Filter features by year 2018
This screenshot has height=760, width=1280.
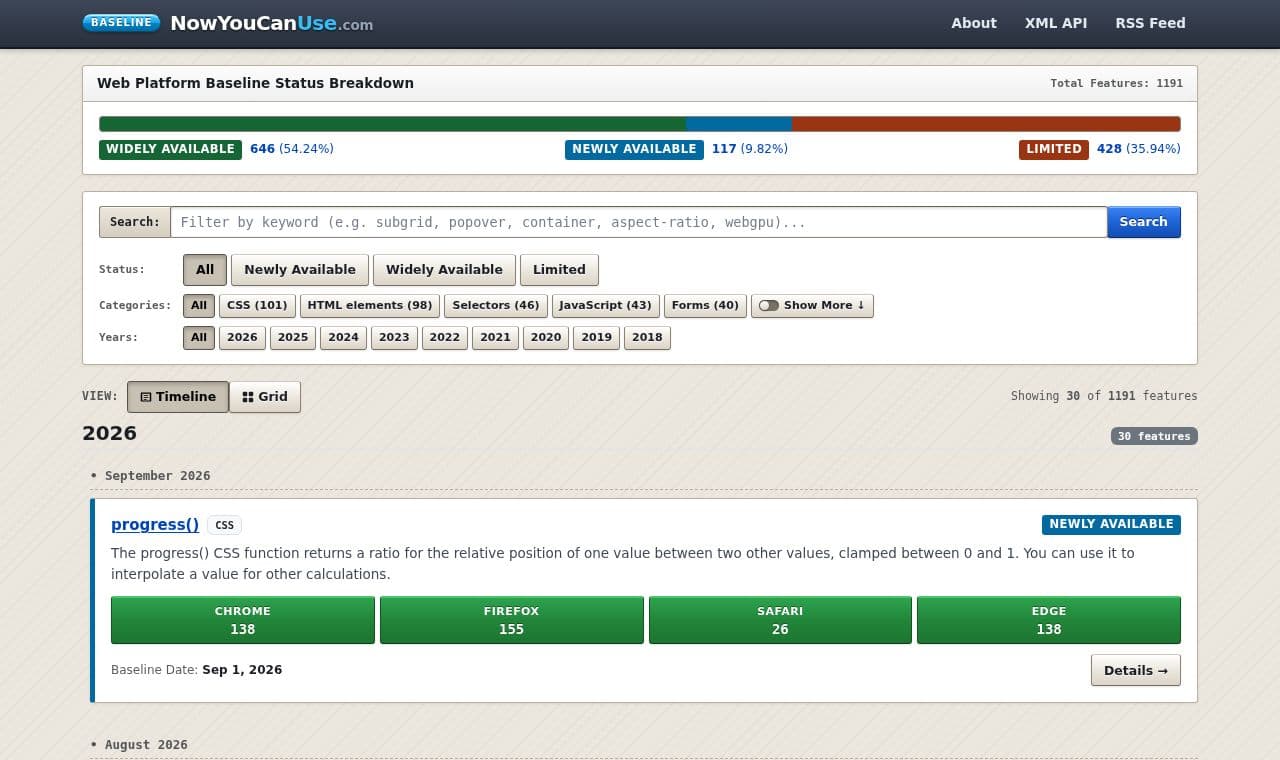(647, 337)
